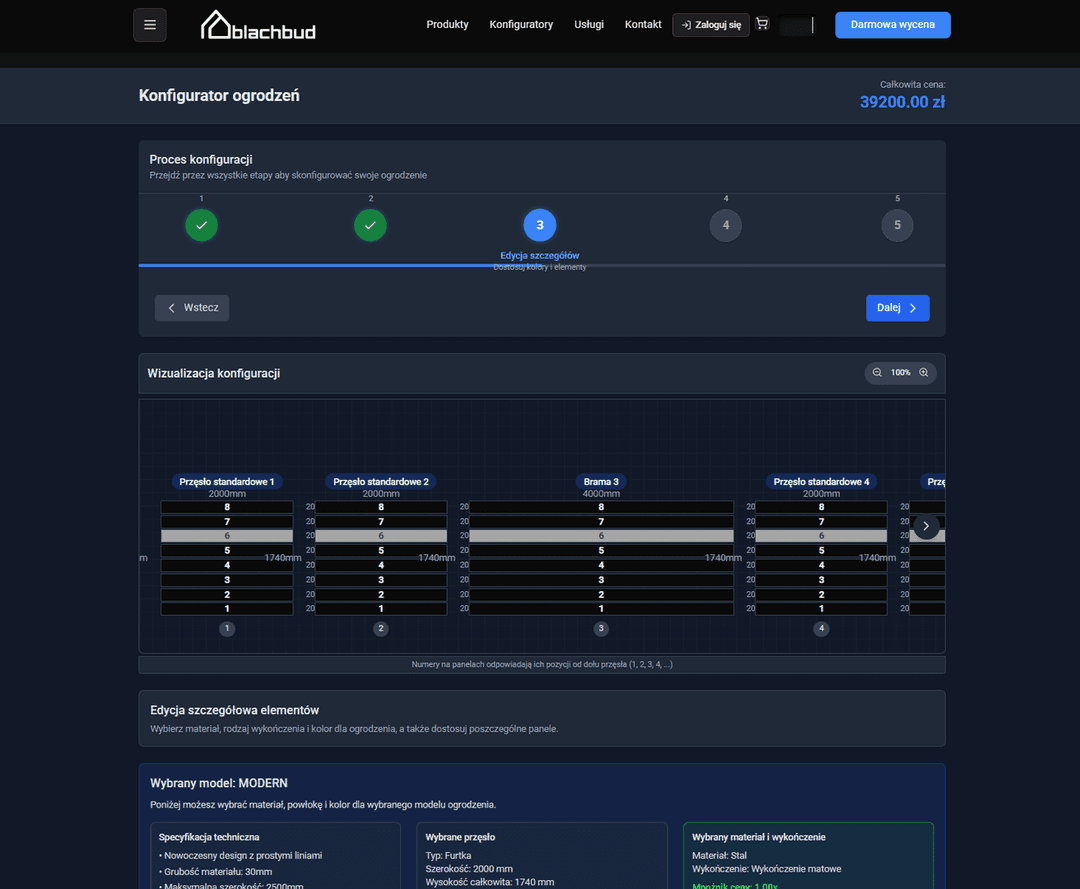Image resolution: width=1080 pixels, height=889 pixels.
Task: Select the Przęsło standardowe 2 label
Action: [x=381, y=481]
